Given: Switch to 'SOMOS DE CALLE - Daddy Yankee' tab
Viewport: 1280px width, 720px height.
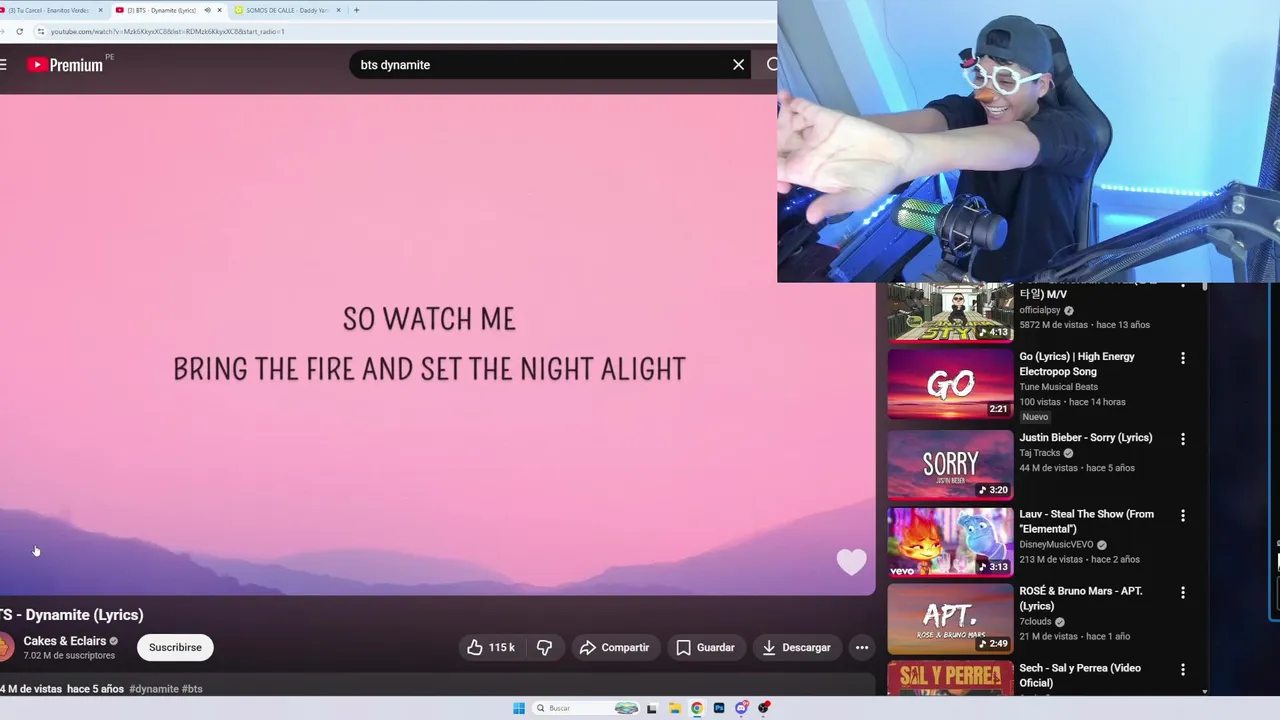Looking at the screenshot, I should coord(285,10).
